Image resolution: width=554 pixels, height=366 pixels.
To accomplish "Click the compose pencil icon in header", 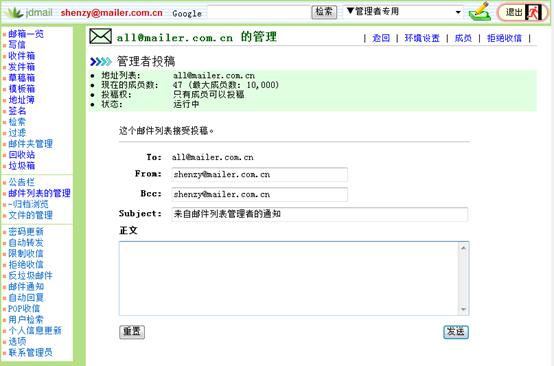I will [x=480, y=11].
